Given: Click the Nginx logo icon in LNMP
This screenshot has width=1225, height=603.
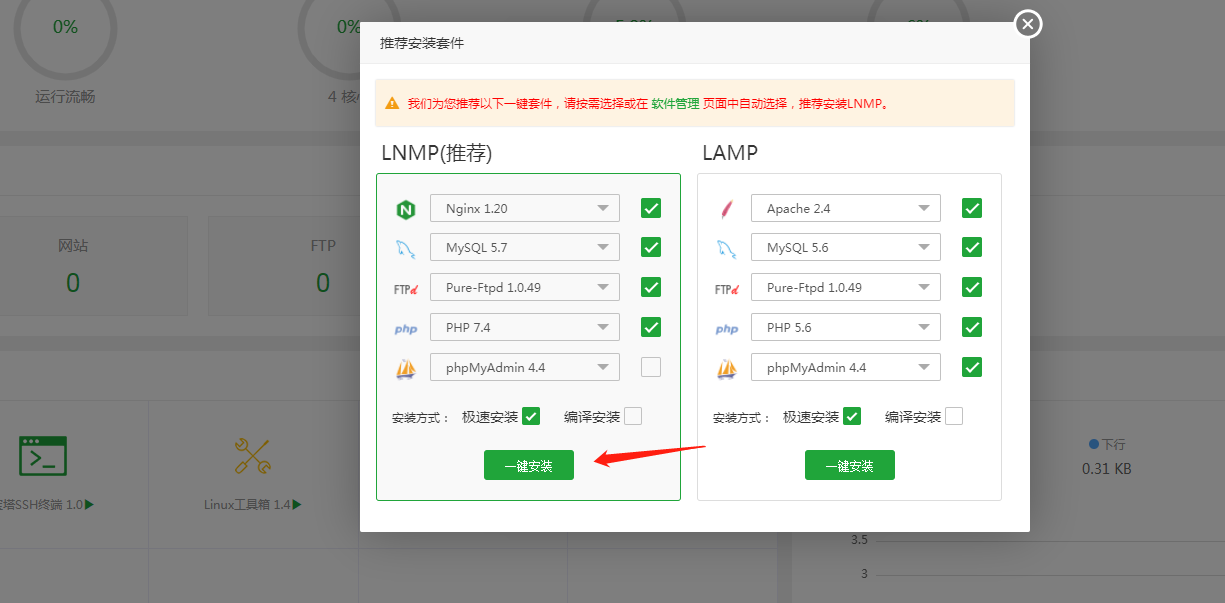Looking at the screenshot, I should 405,209.
